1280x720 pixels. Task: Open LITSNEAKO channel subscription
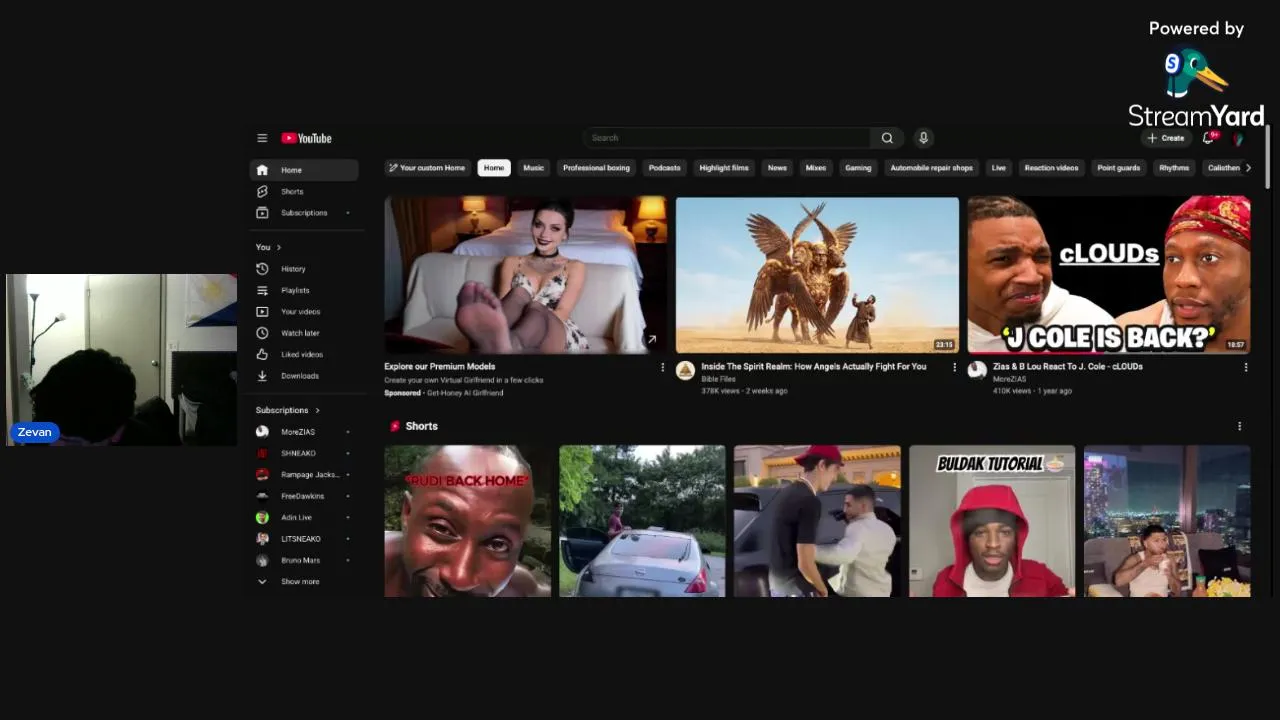[x=304, y=539]
